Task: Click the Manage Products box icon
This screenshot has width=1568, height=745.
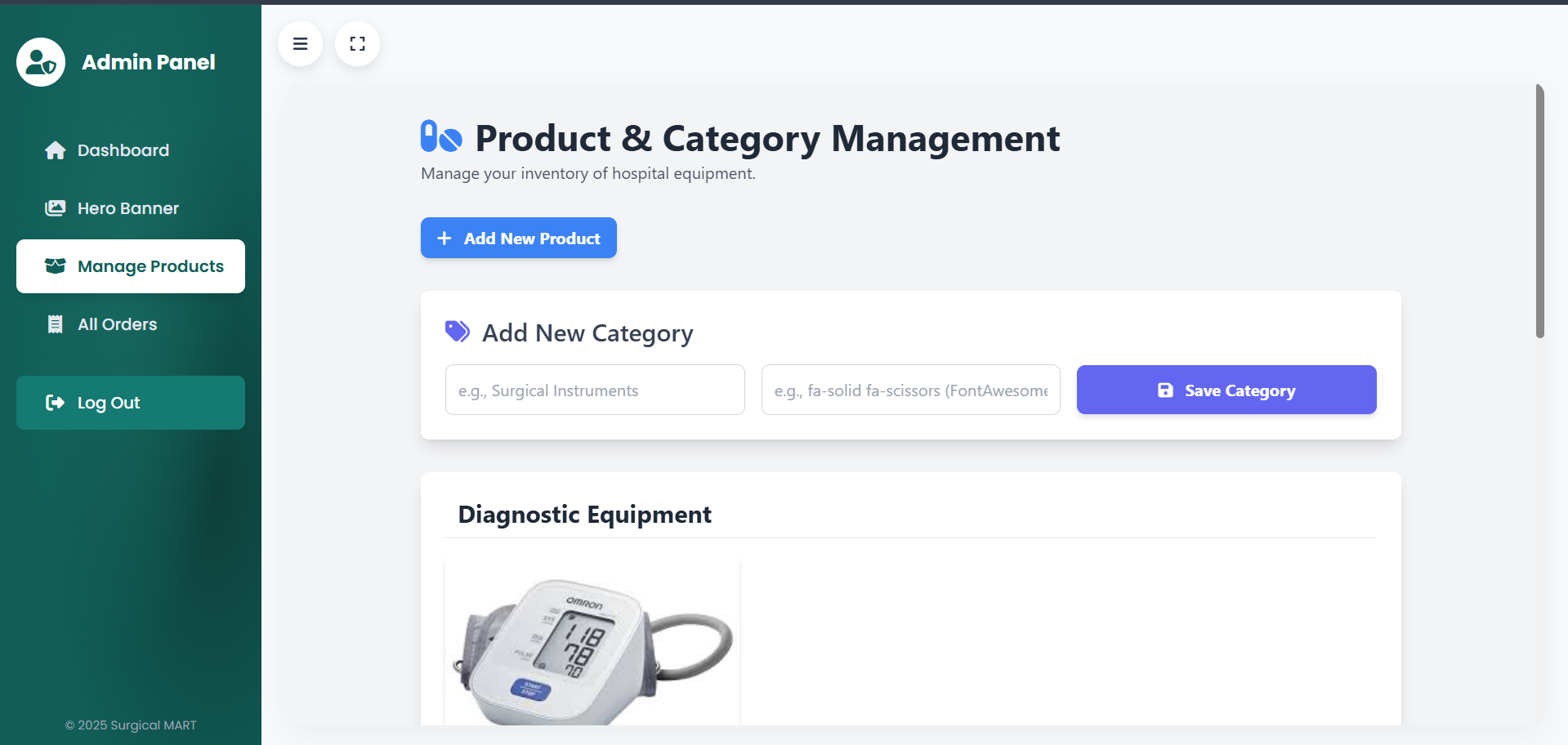Action: [56, 266]
